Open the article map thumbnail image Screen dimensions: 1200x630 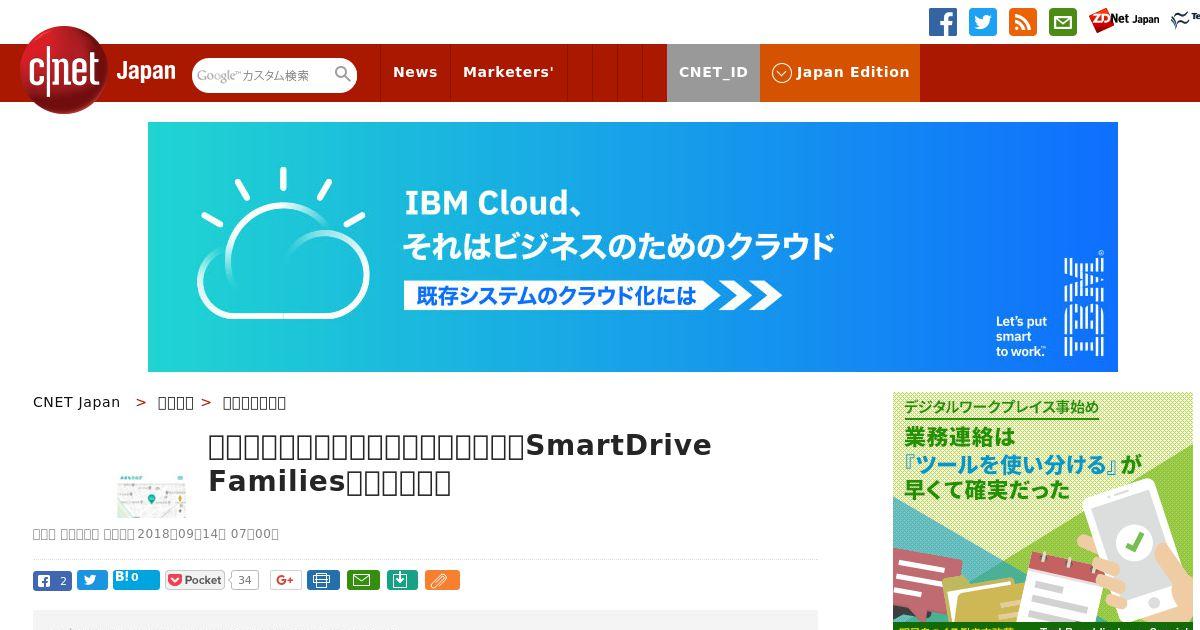(x=152, y=495)
